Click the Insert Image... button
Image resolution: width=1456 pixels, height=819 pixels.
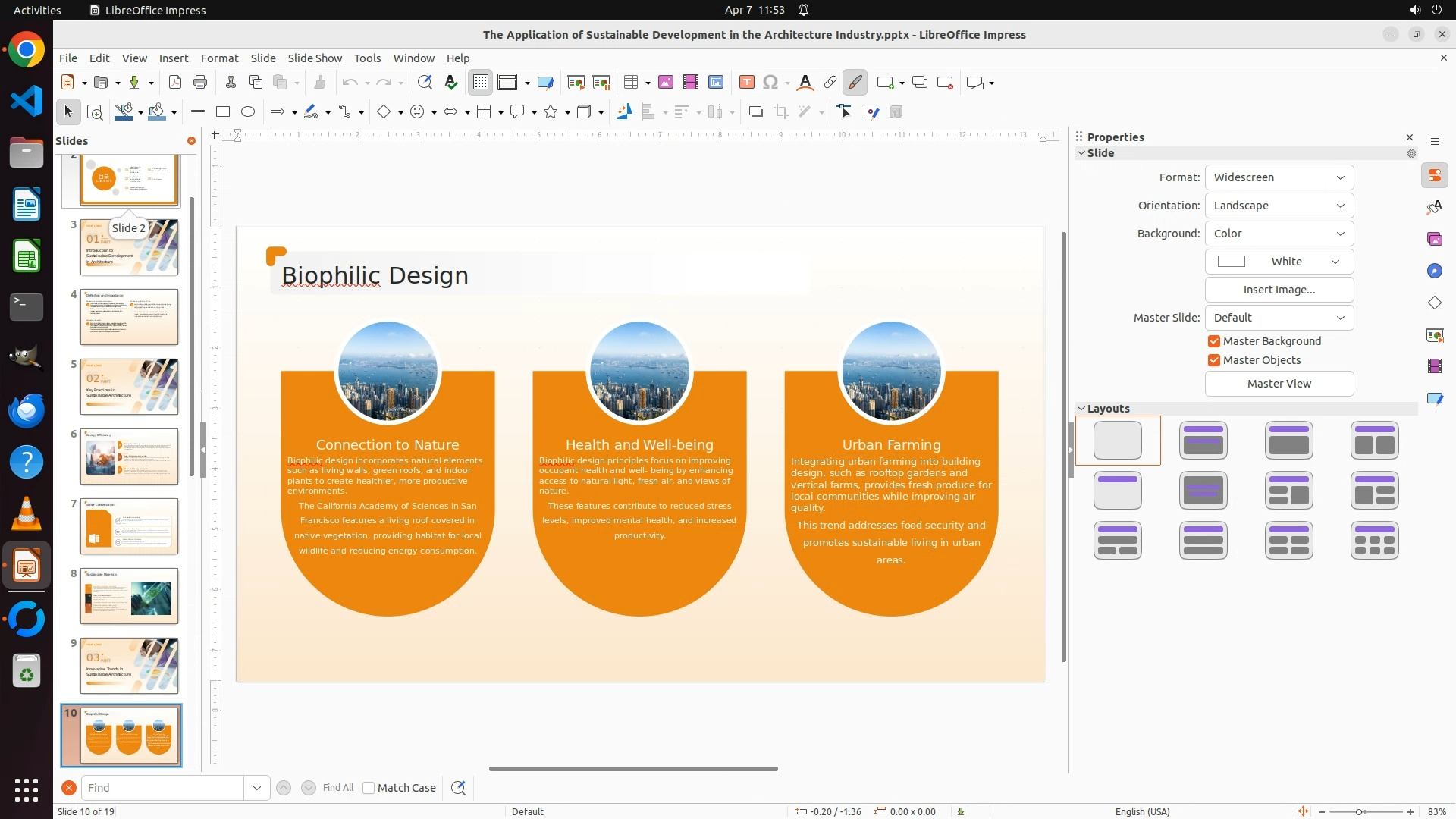point(1279,290)
